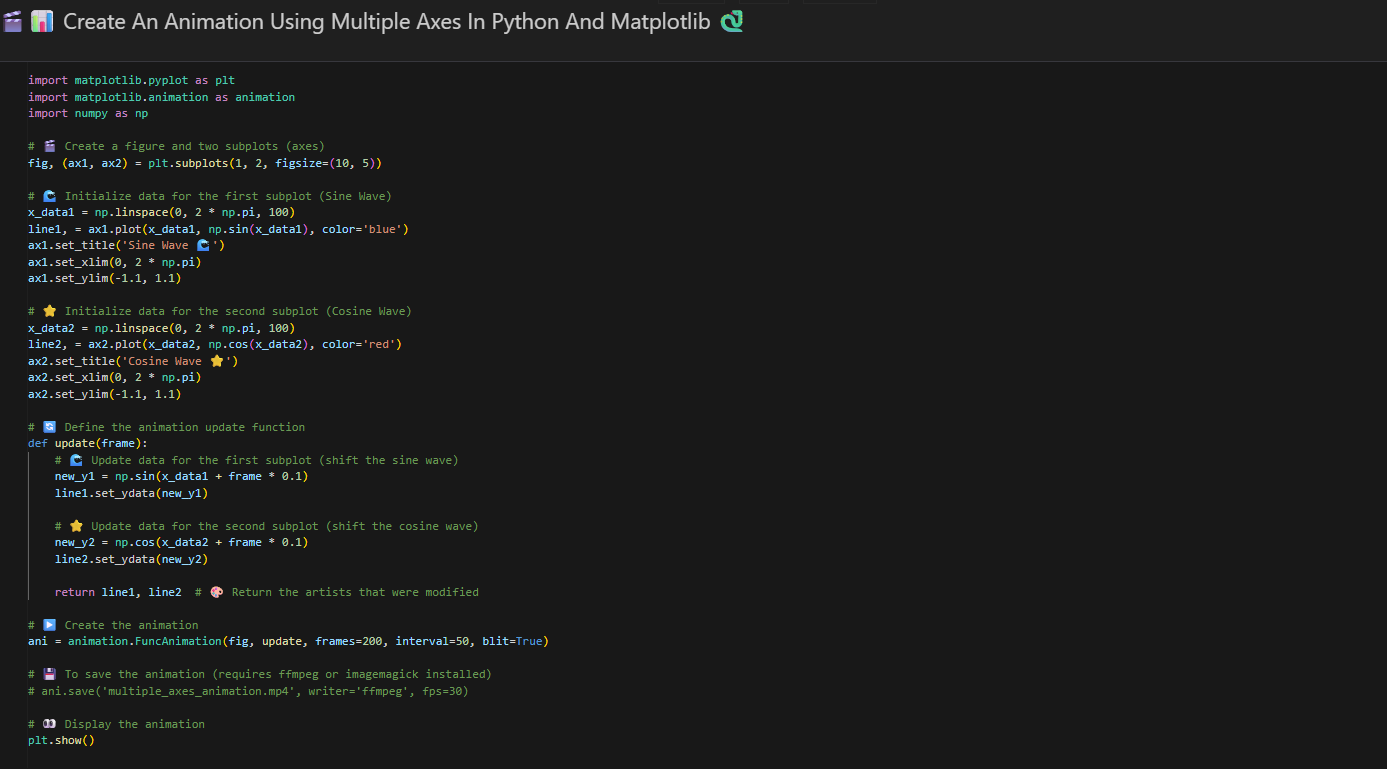Click the 'line2, = ax2.plot' line
The height and width of the screenshot is (769, 1387).
point(215,344)
